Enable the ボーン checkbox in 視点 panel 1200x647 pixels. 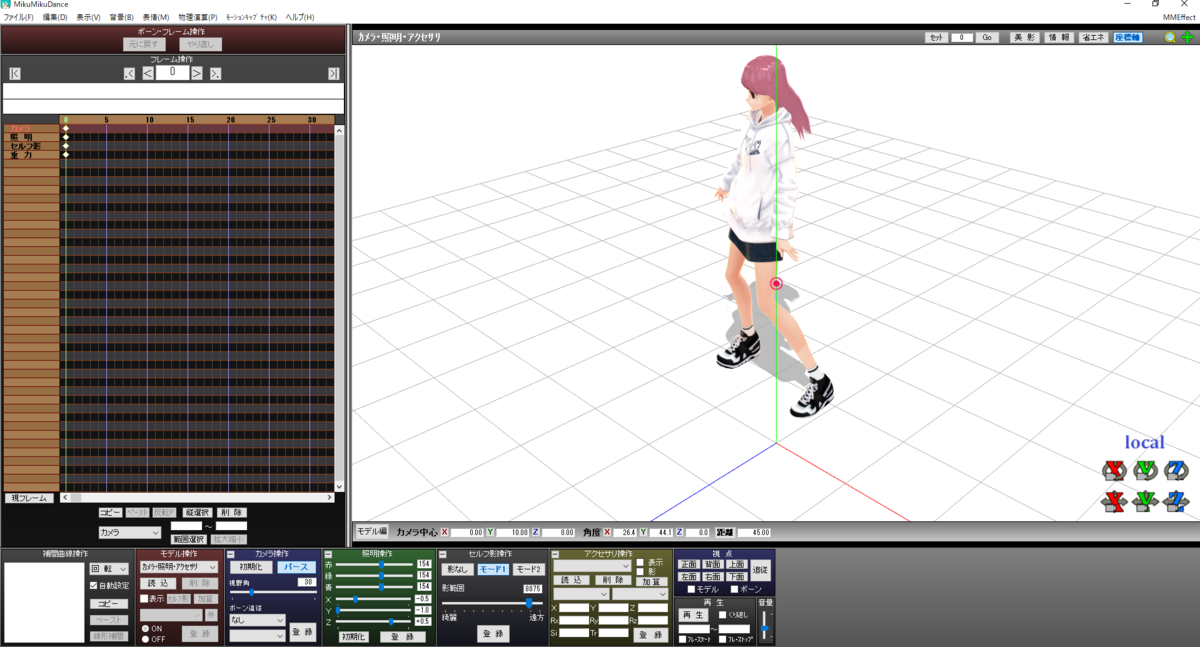733,590
